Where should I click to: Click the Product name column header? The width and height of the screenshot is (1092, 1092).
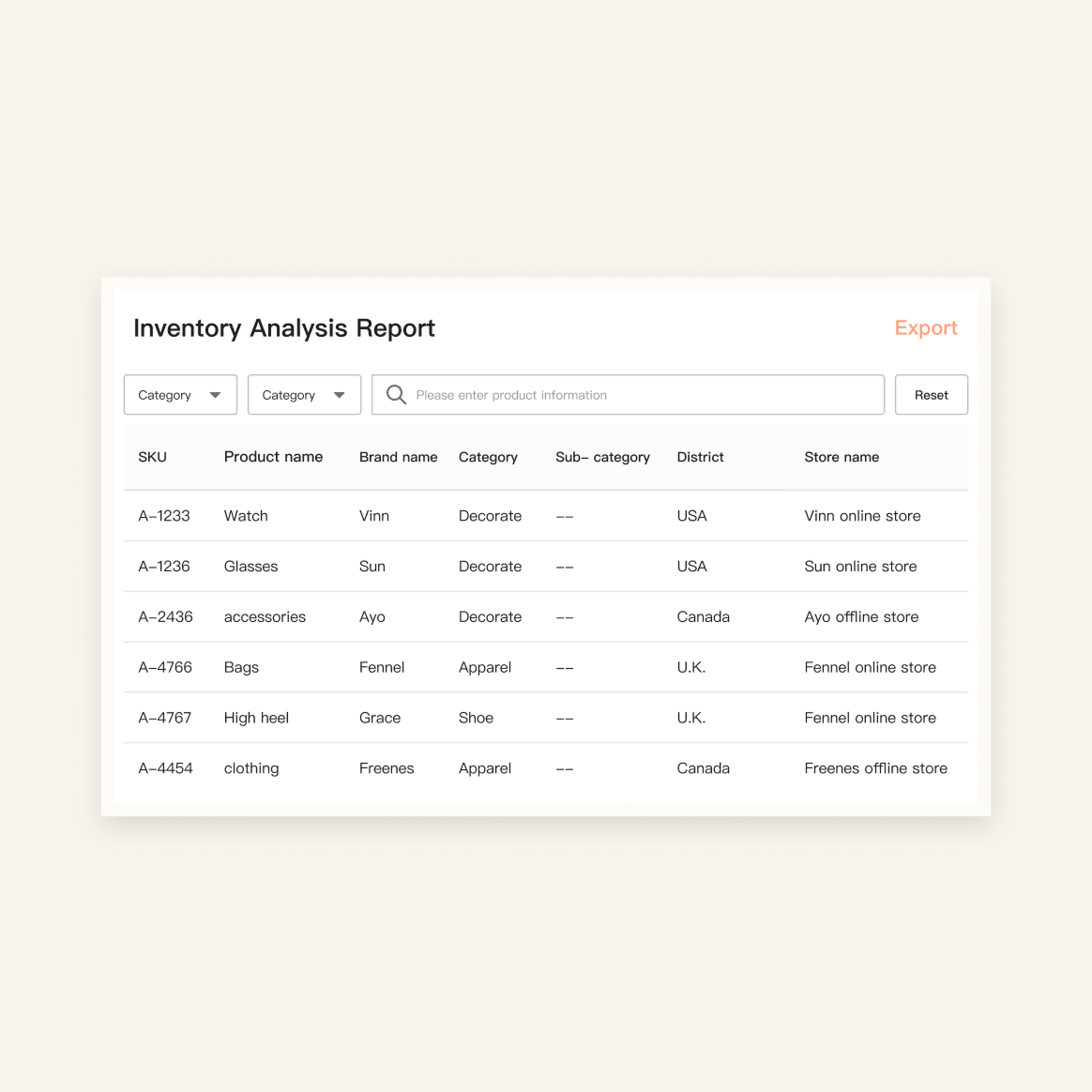(x=273, y=457)
